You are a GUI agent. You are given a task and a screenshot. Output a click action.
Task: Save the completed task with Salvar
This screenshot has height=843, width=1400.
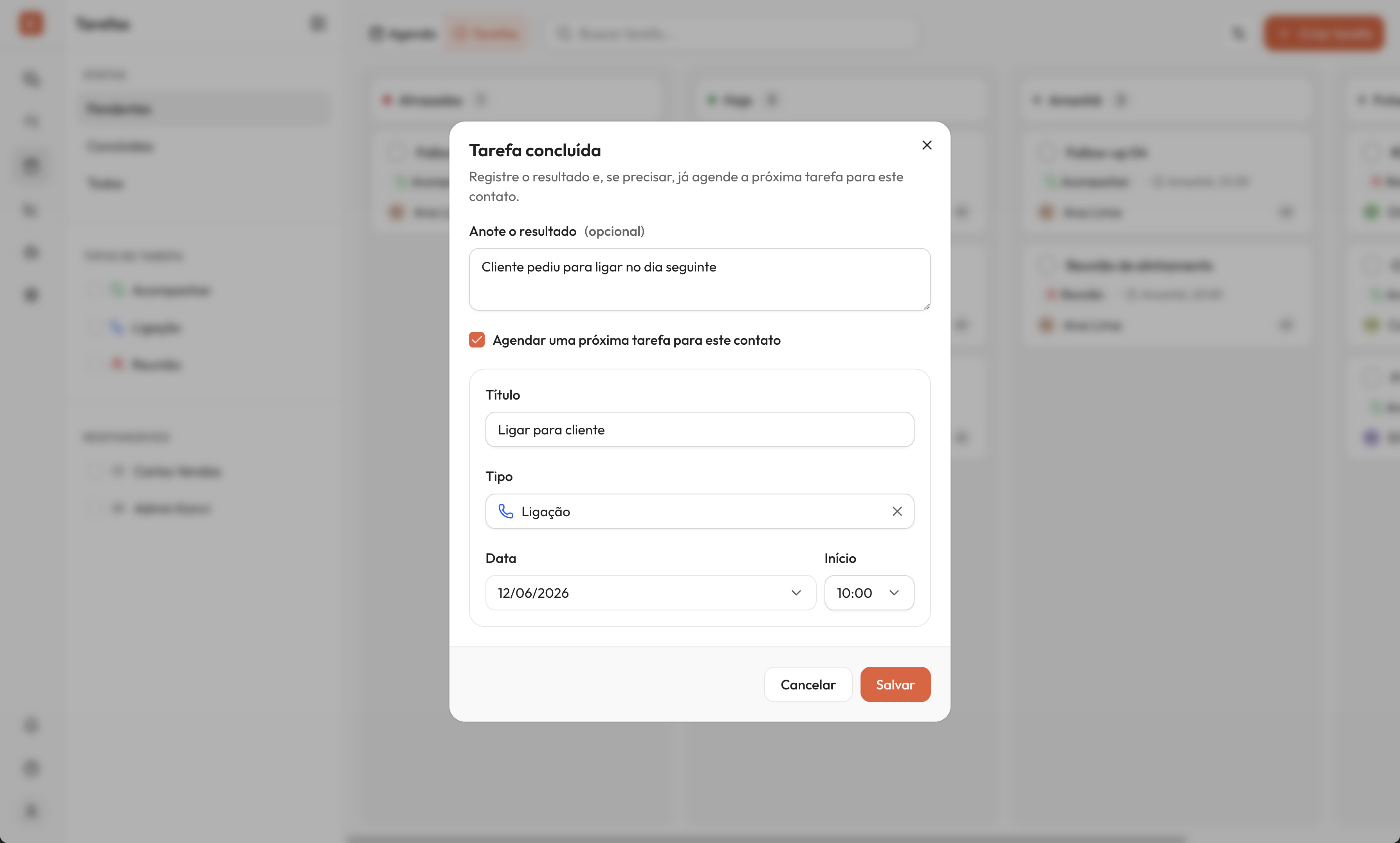pyautogui.click(x=895, y=684)
